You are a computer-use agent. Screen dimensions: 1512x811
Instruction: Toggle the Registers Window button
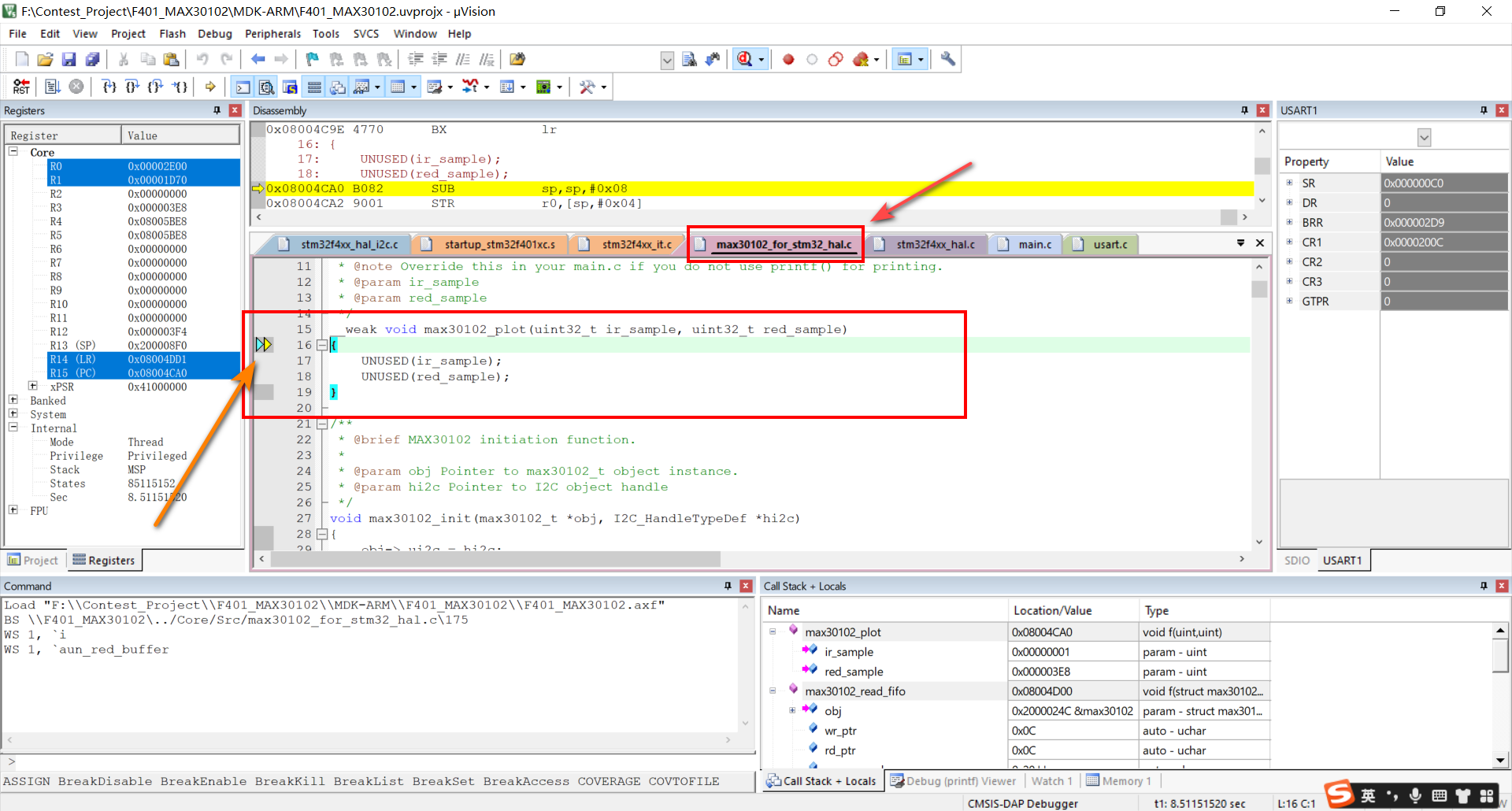pos(314,87)
